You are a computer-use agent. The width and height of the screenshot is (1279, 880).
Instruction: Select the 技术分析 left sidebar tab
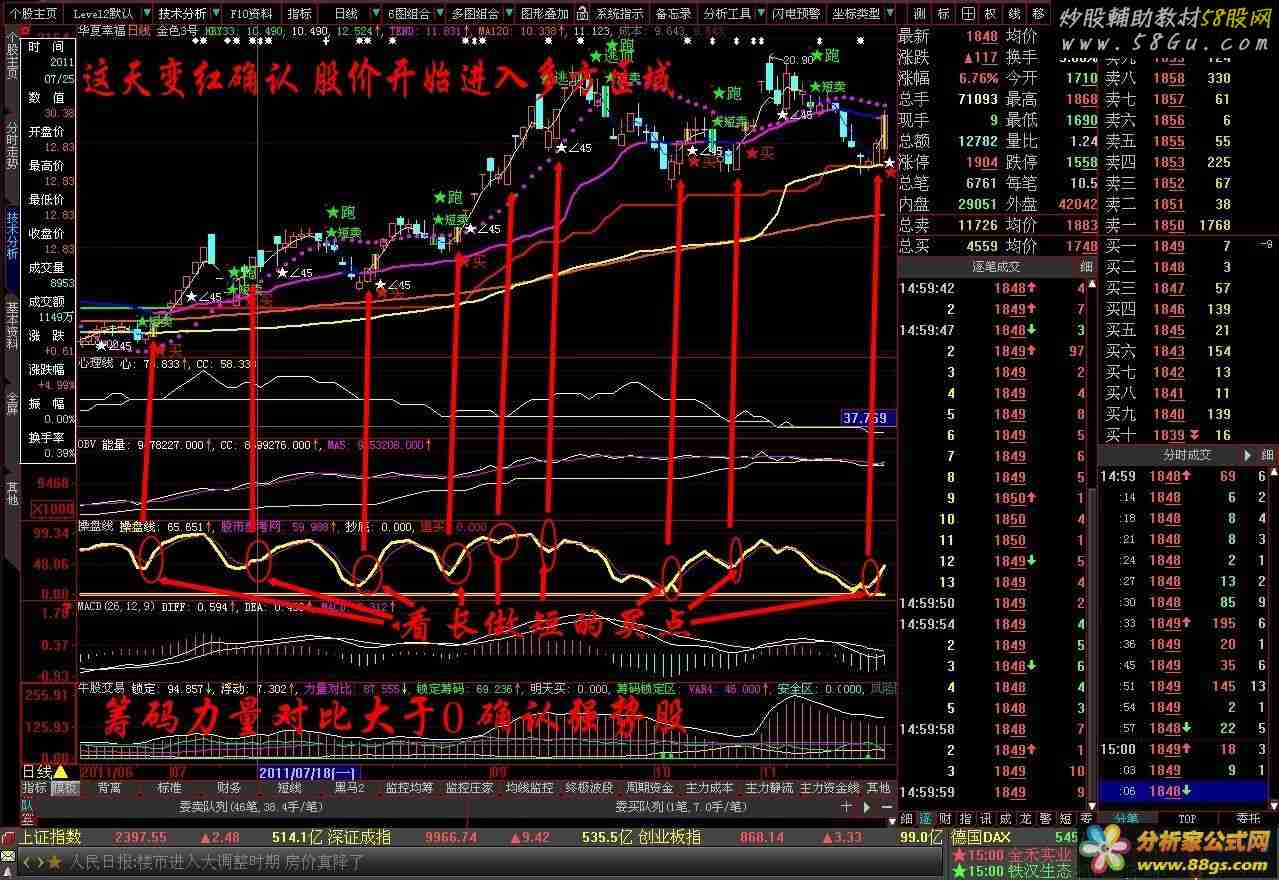pyautogui.click(x=11, y=236)
